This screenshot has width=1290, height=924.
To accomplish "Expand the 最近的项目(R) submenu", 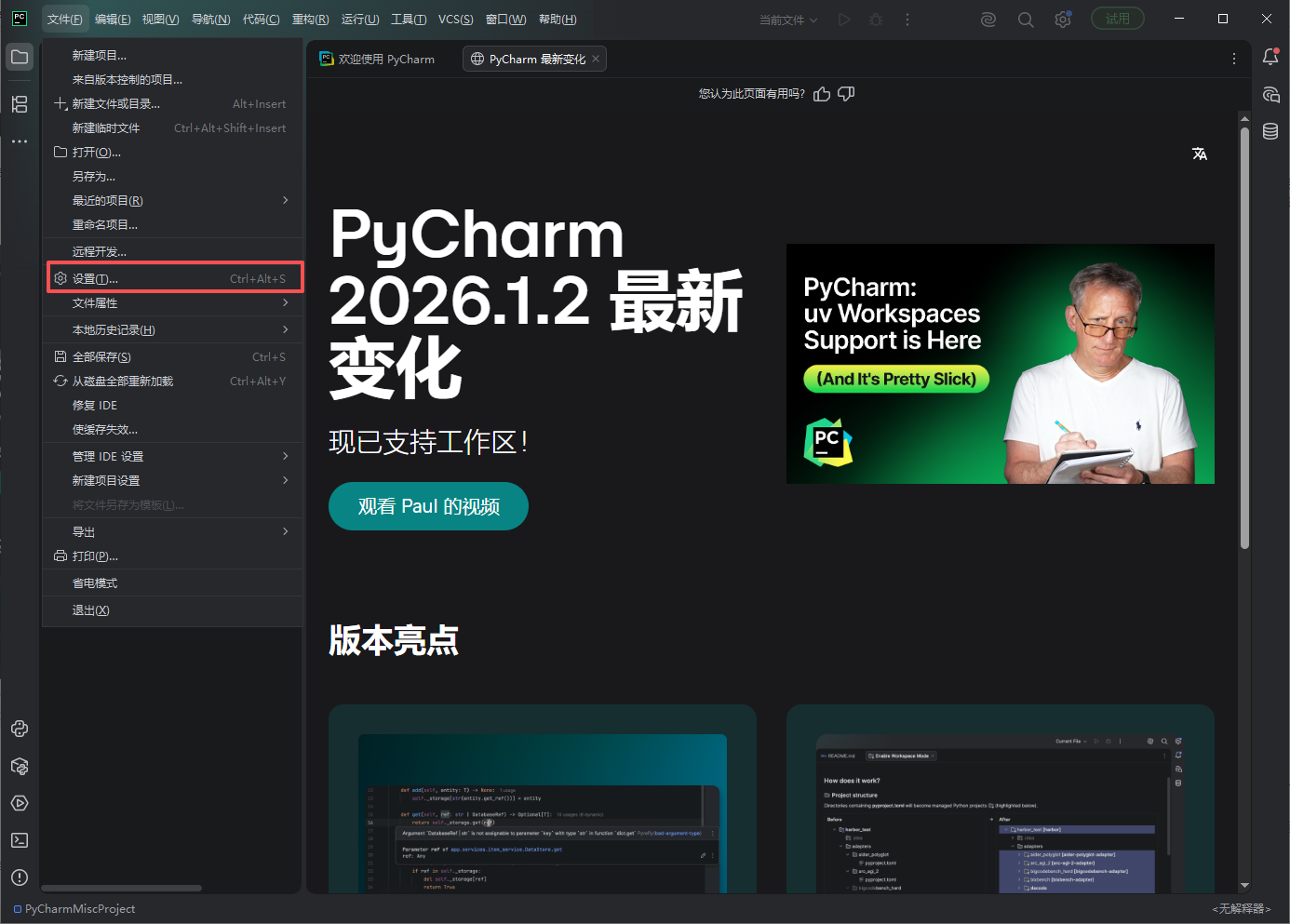I will point(173,201).
